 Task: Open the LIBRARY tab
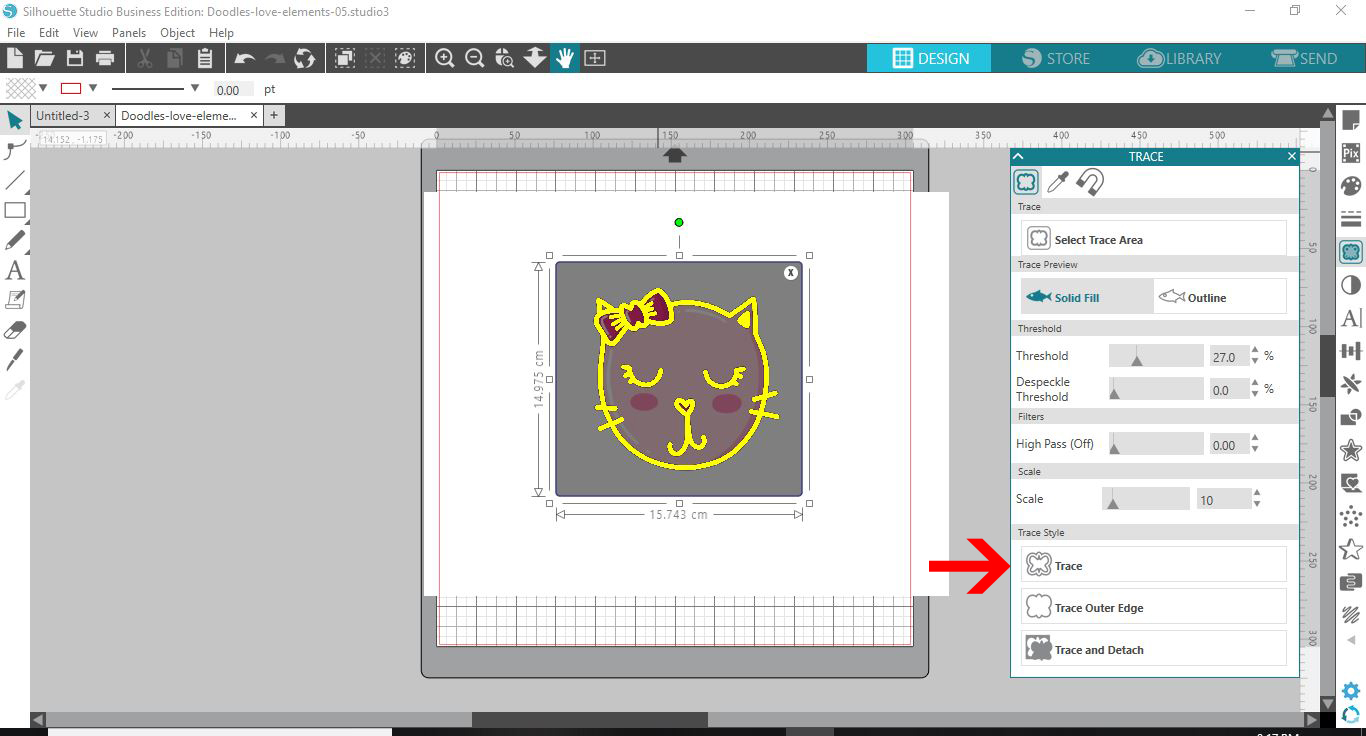pos(1180,58)
